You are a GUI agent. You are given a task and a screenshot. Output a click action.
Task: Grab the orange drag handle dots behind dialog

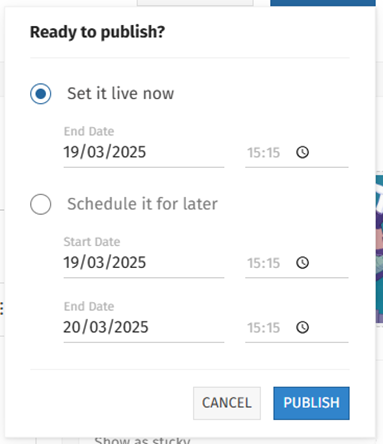(2, 309)
